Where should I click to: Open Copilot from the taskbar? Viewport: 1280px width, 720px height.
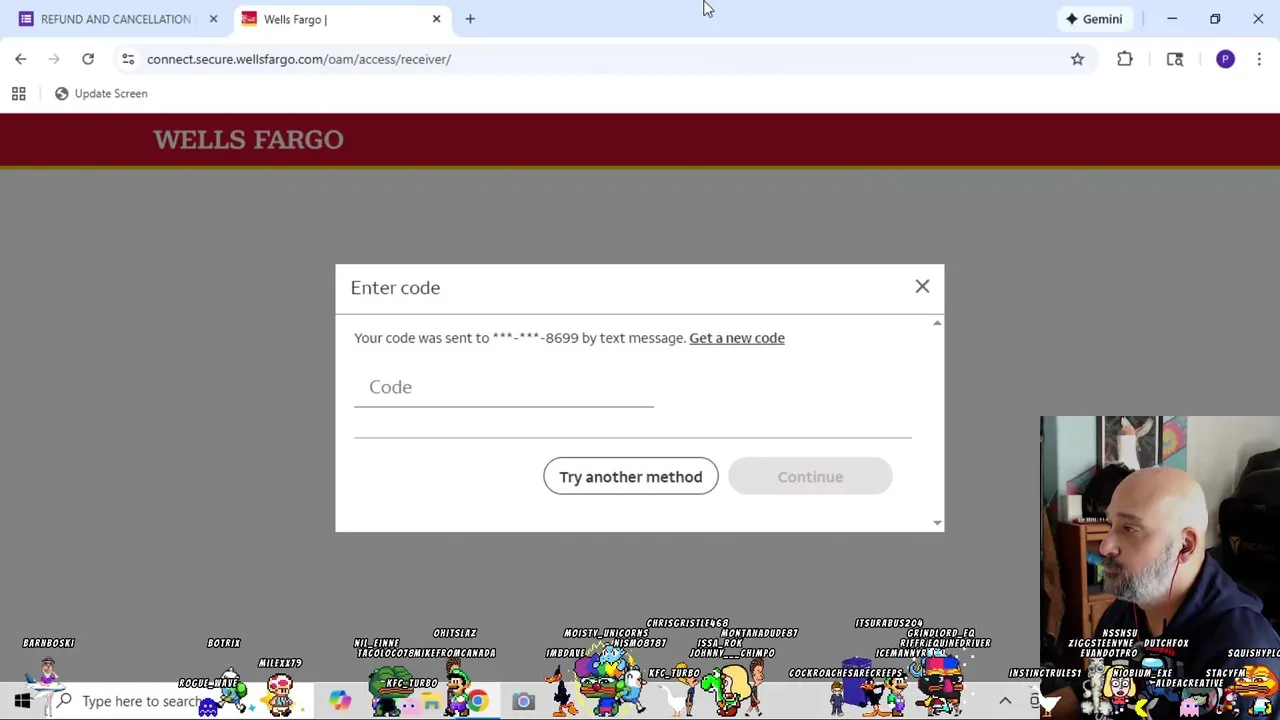tap(340, 701)
